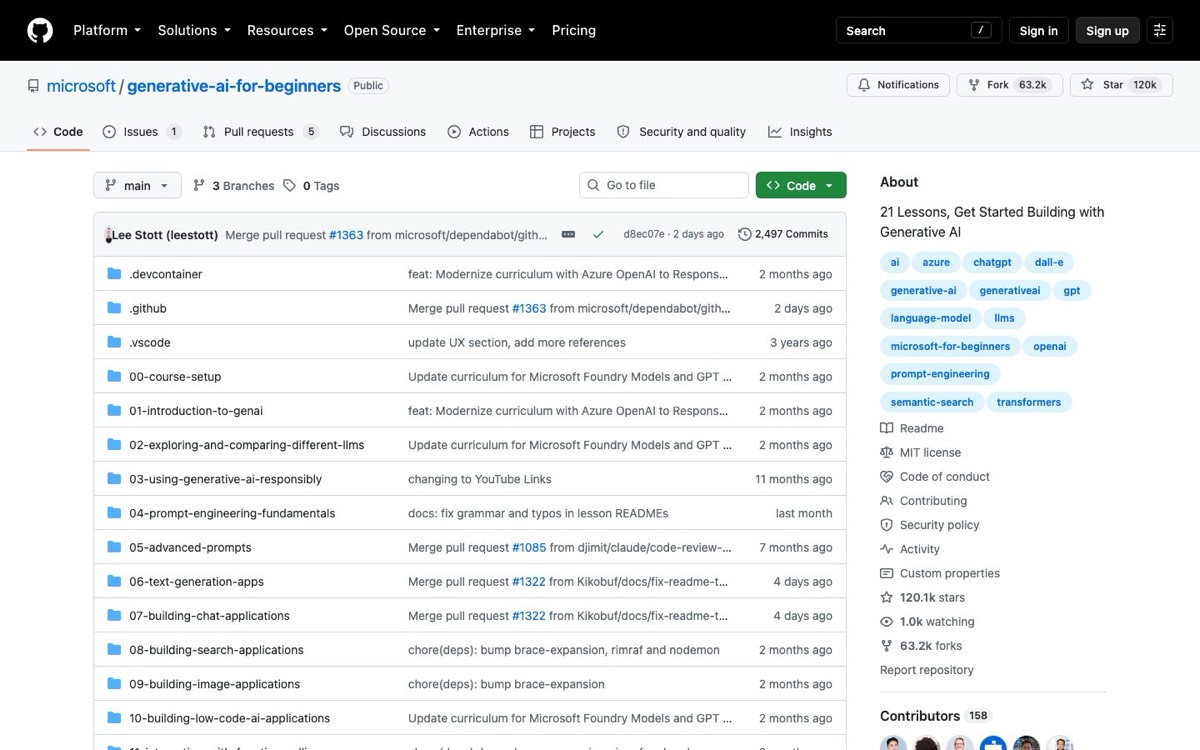Click the Report repository link
Viewport: 1200px width, 750px height.
[927, 670]
